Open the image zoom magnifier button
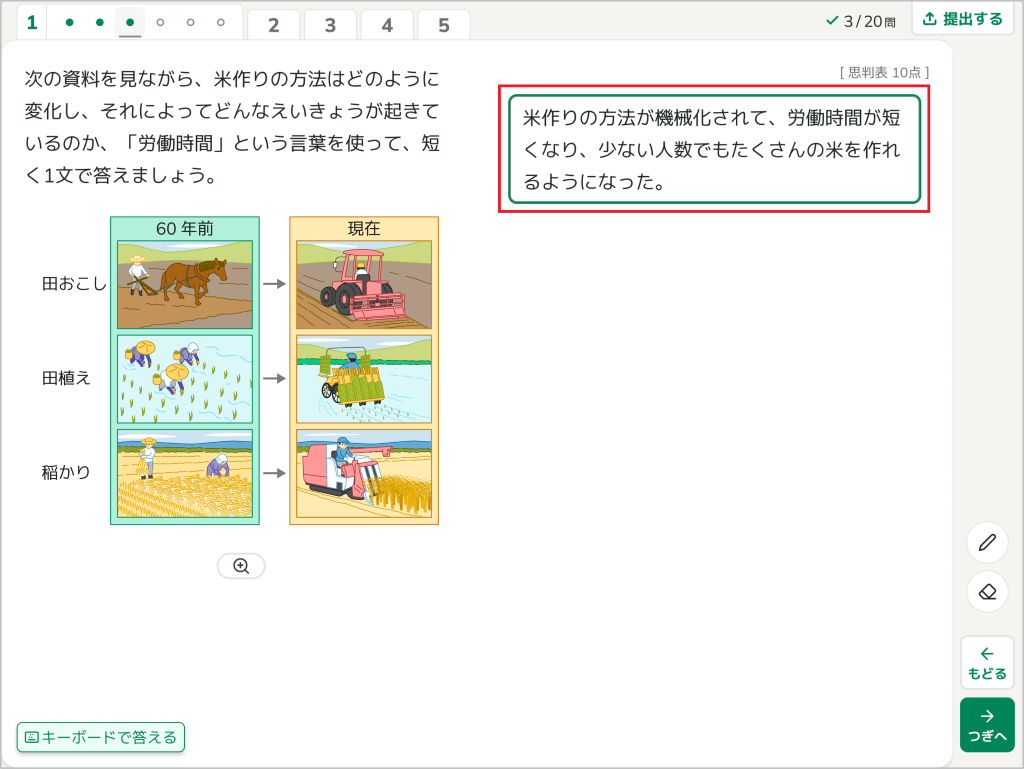Image resolution: width=1024 pixels, height=769 pixels. [241, 566]
